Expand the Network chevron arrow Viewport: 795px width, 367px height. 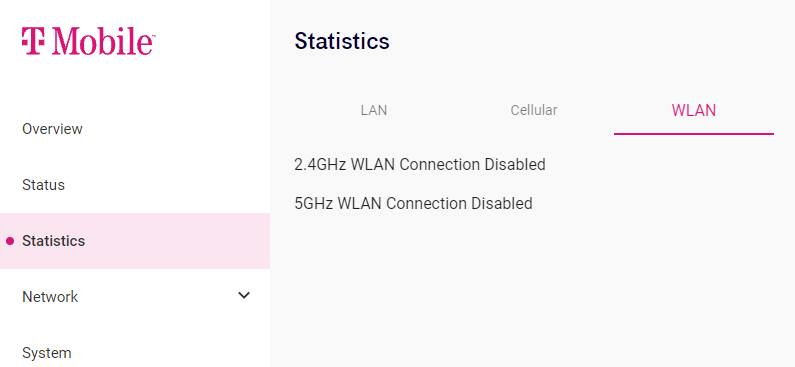(244, 295)
